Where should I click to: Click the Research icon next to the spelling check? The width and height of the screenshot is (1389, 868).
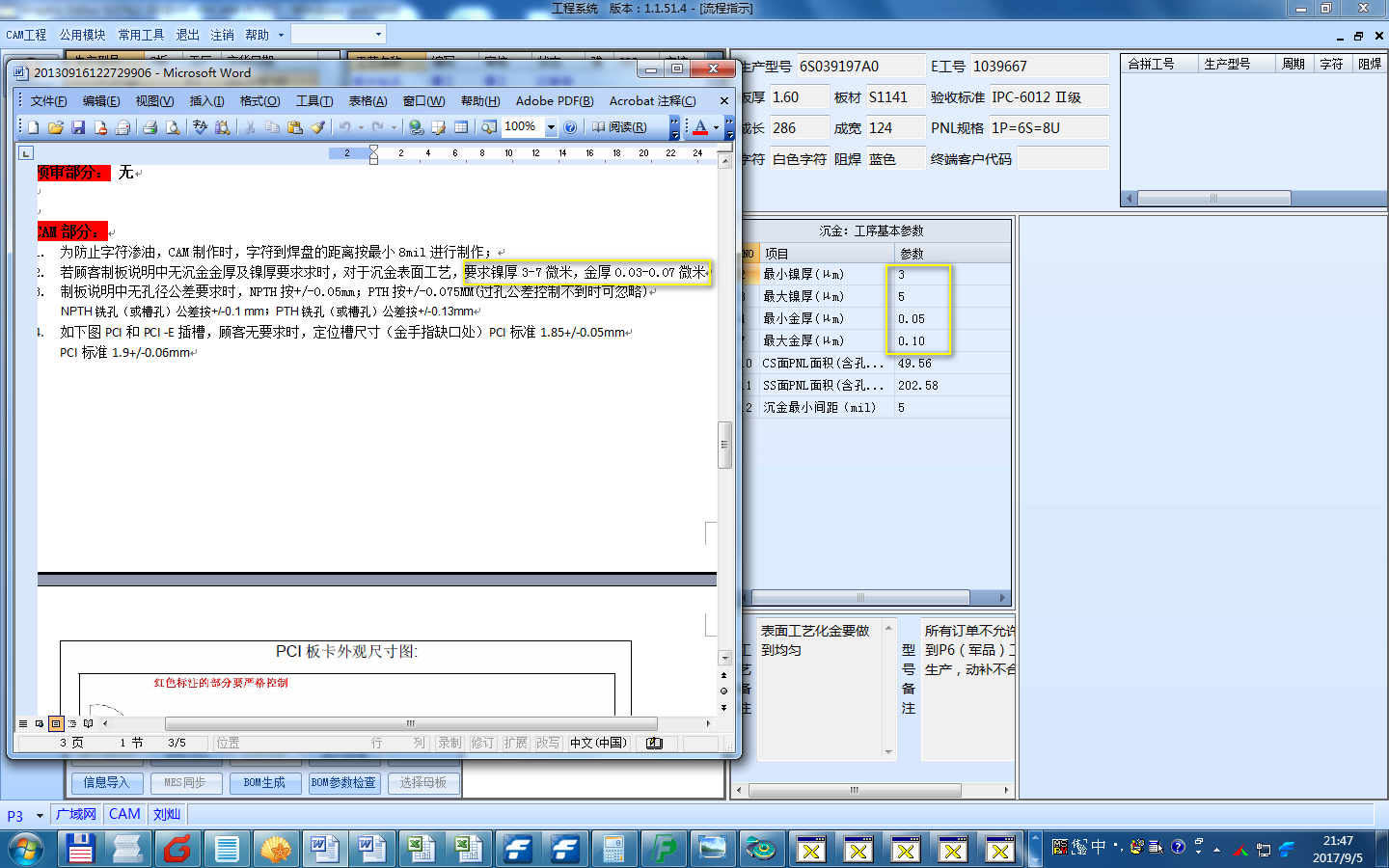tap(223, 127)
